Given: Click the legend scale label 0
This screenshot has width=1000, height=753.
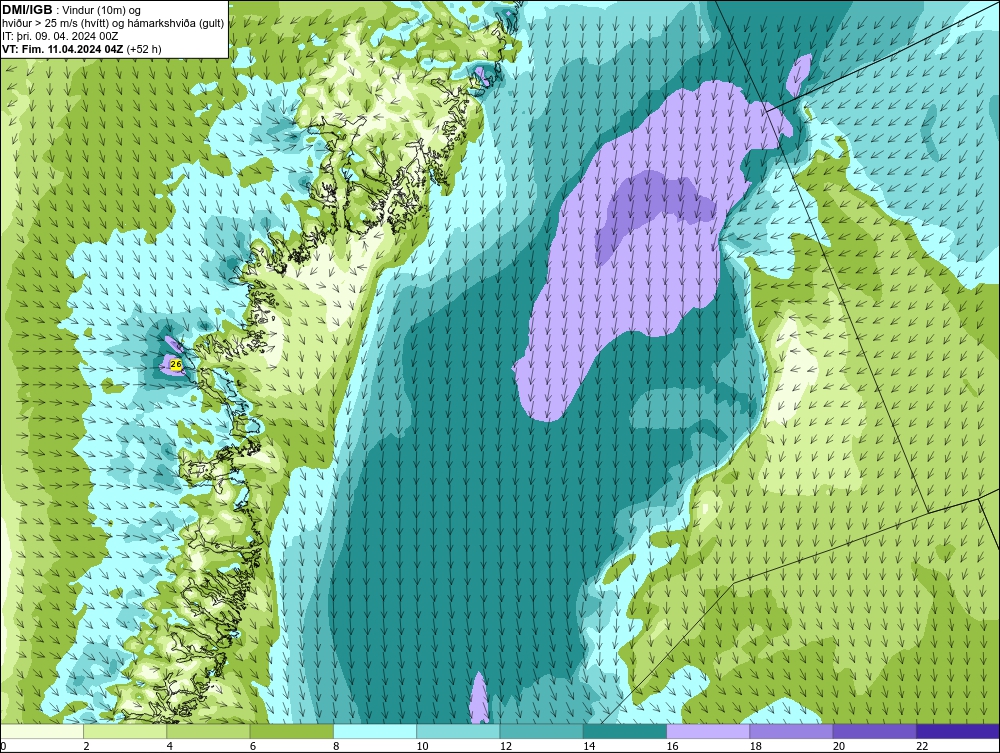Looking at the screenshot, I should coord(3,747).
